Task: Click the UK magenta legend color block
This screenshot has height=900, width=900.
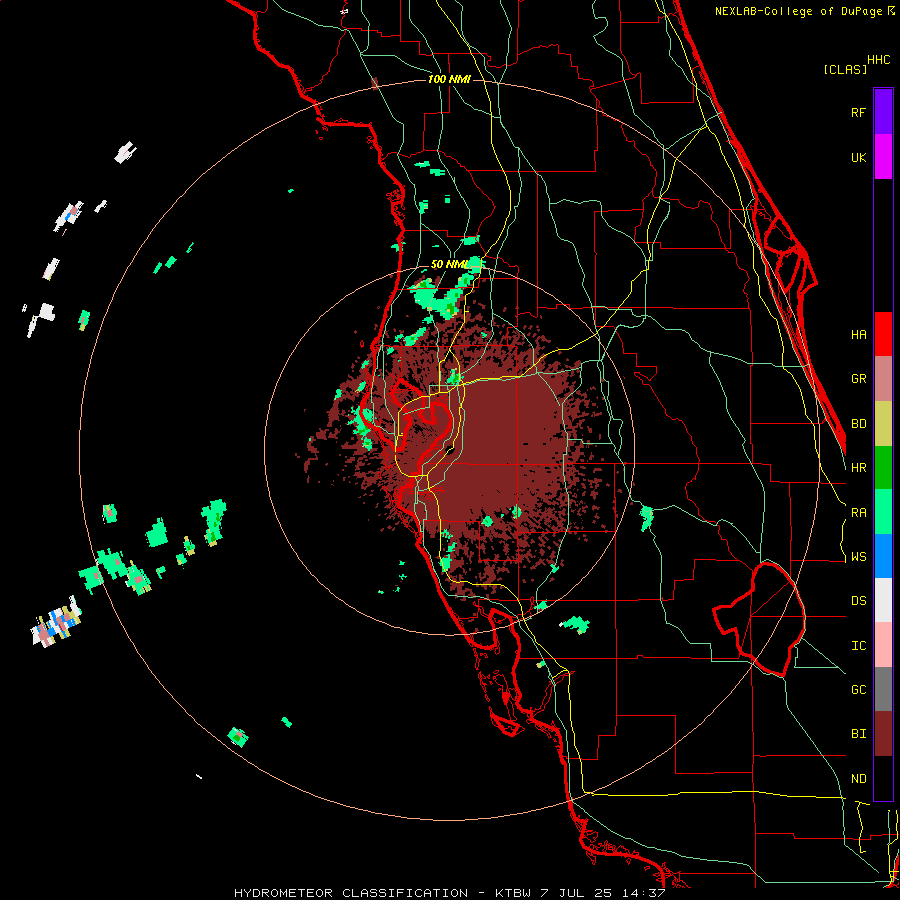Action: pyautogui.click(x=883, y=157)
